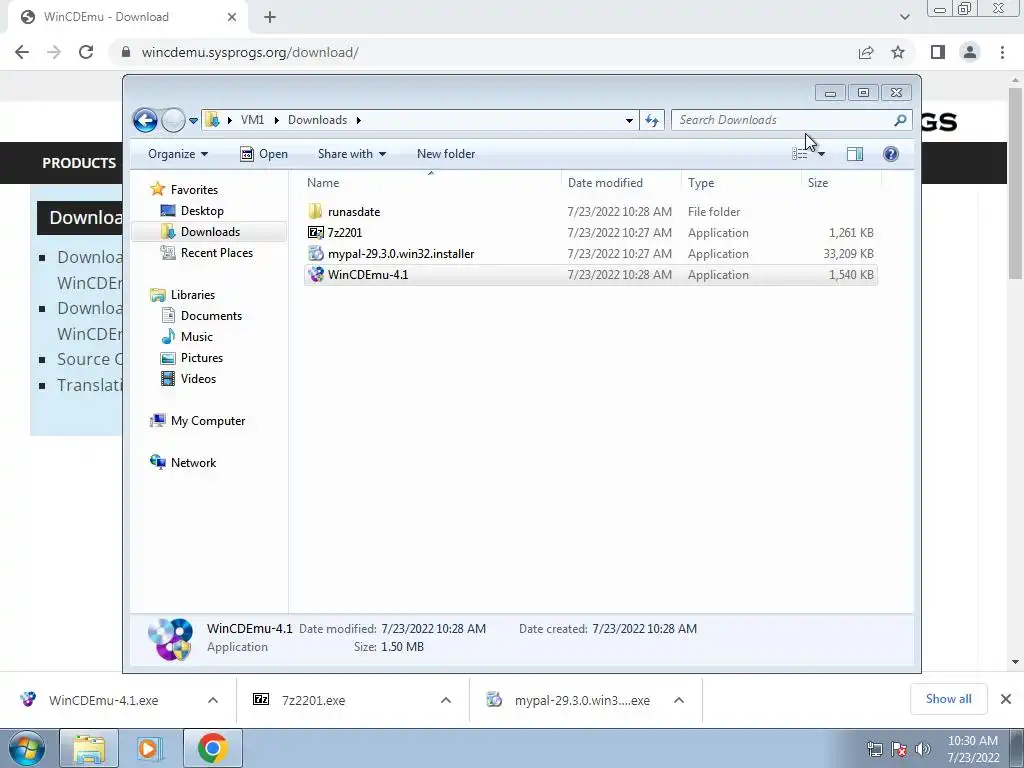Click the Explorer back arrow button
This screenshot has height=768, width=1024.
tap(145, 120)
